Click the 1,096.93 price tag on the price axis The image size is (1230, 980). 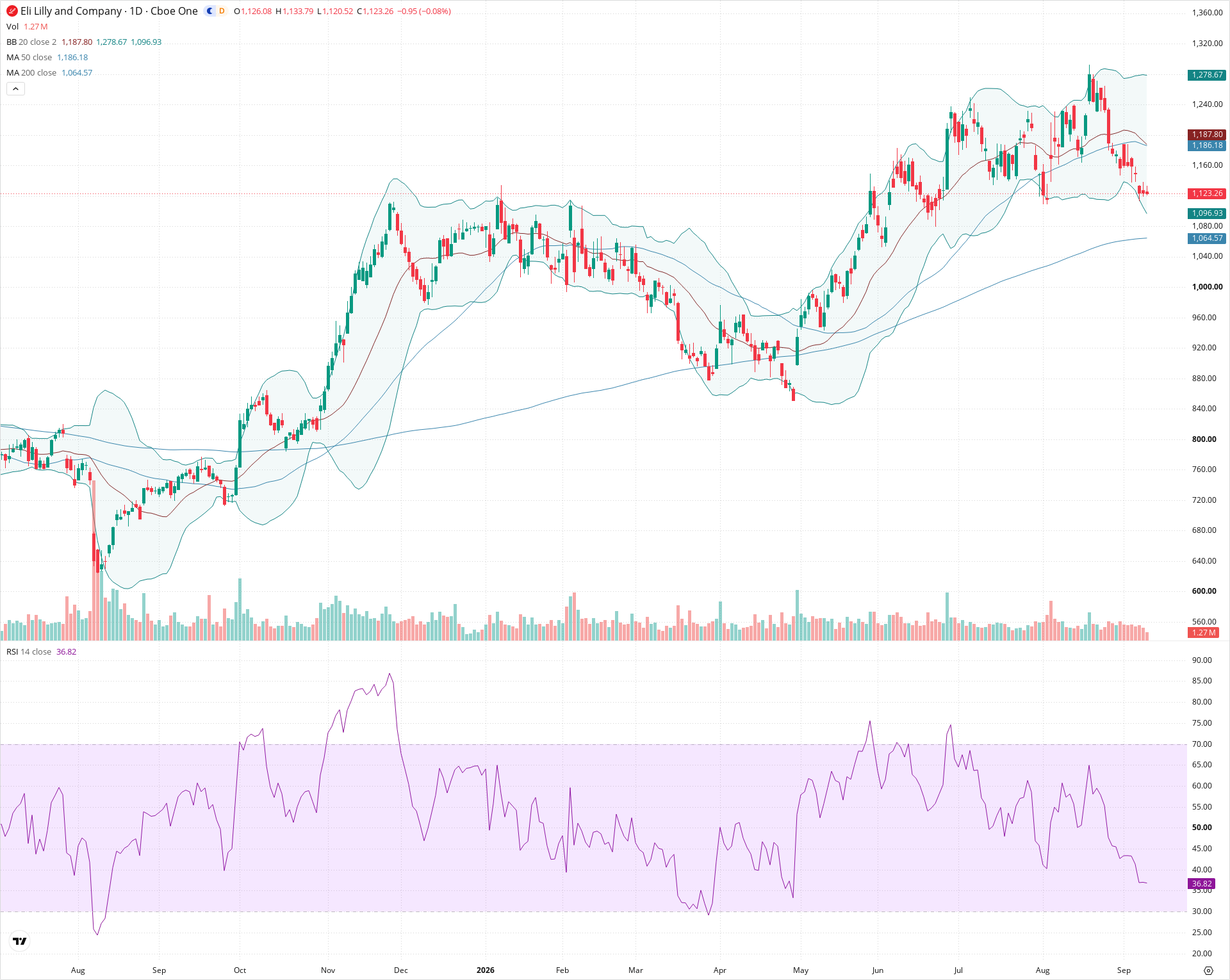click(1207, 213)
